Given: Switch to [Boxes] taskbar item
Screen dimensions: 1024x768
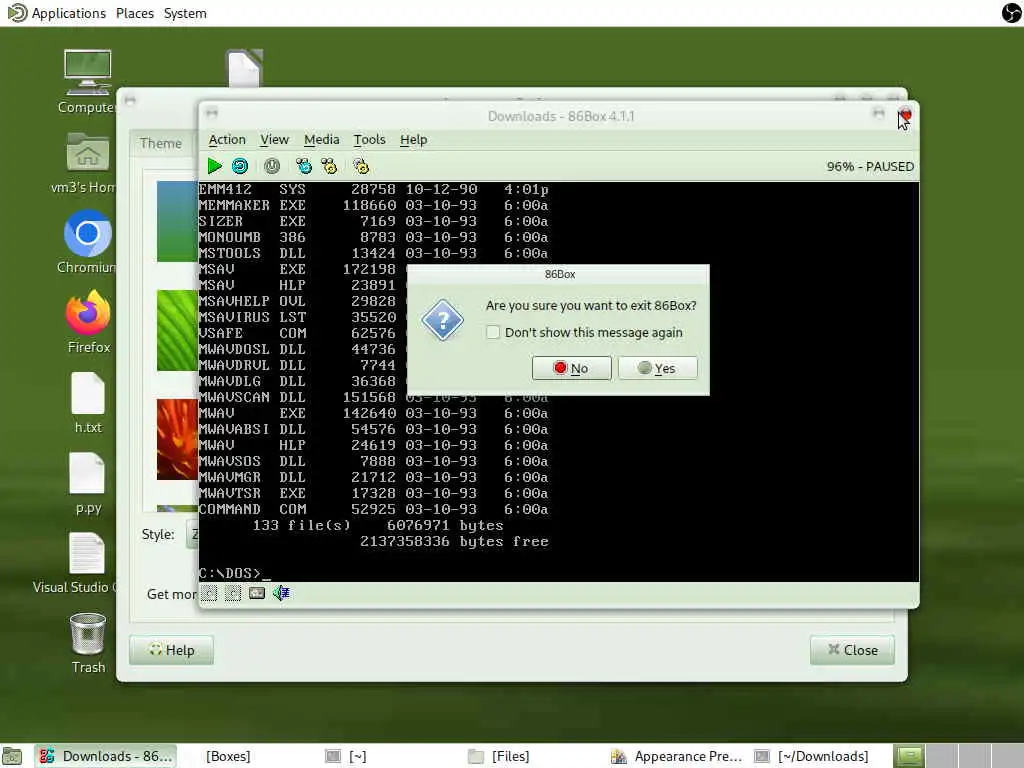Looking at the screenshot, I should coord(228,756).
